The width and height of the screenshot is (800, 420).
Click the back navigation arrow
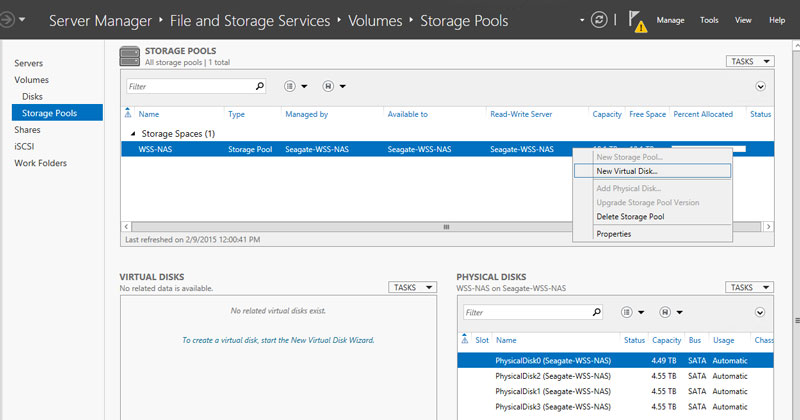click(x=12, y=20)
